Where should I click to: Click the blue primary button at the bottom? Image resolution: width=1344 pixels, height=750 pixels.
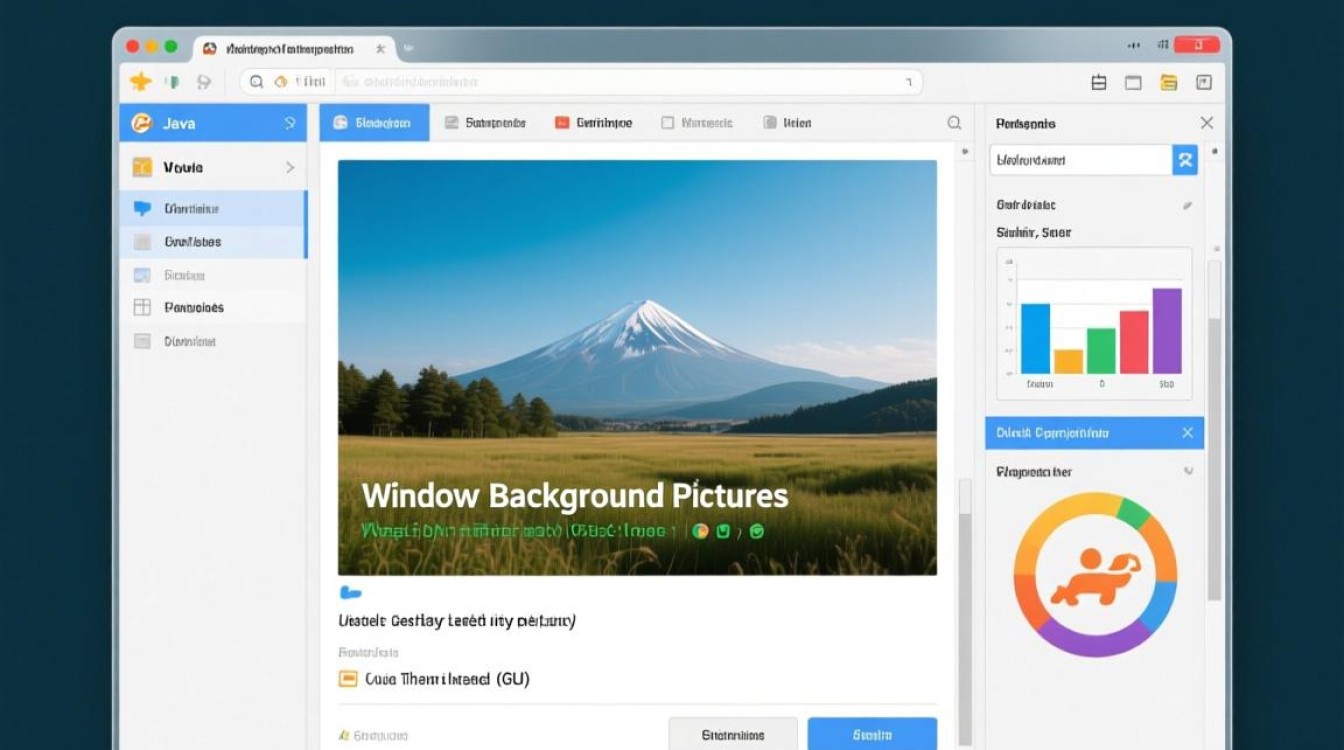point(872,734)
